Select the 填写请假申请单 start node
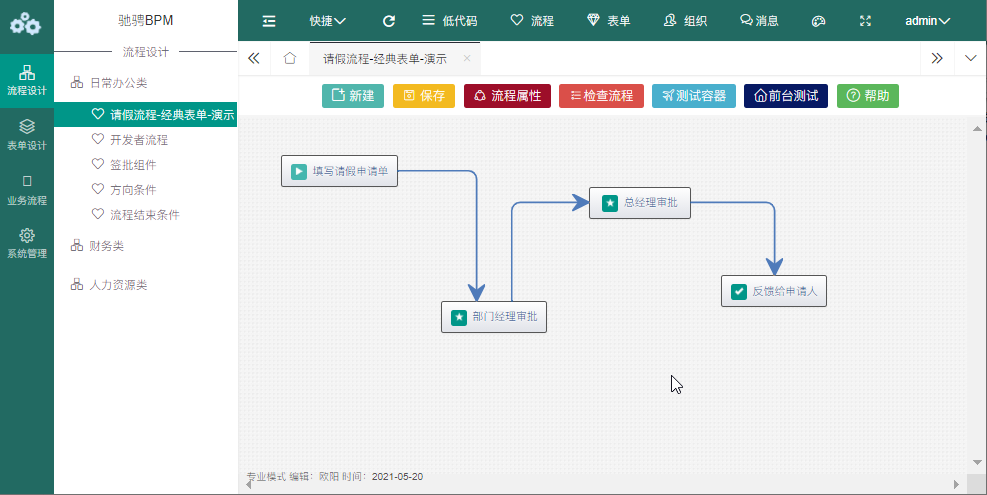Screen dimensions: 987x495 [x=339, y=171]
